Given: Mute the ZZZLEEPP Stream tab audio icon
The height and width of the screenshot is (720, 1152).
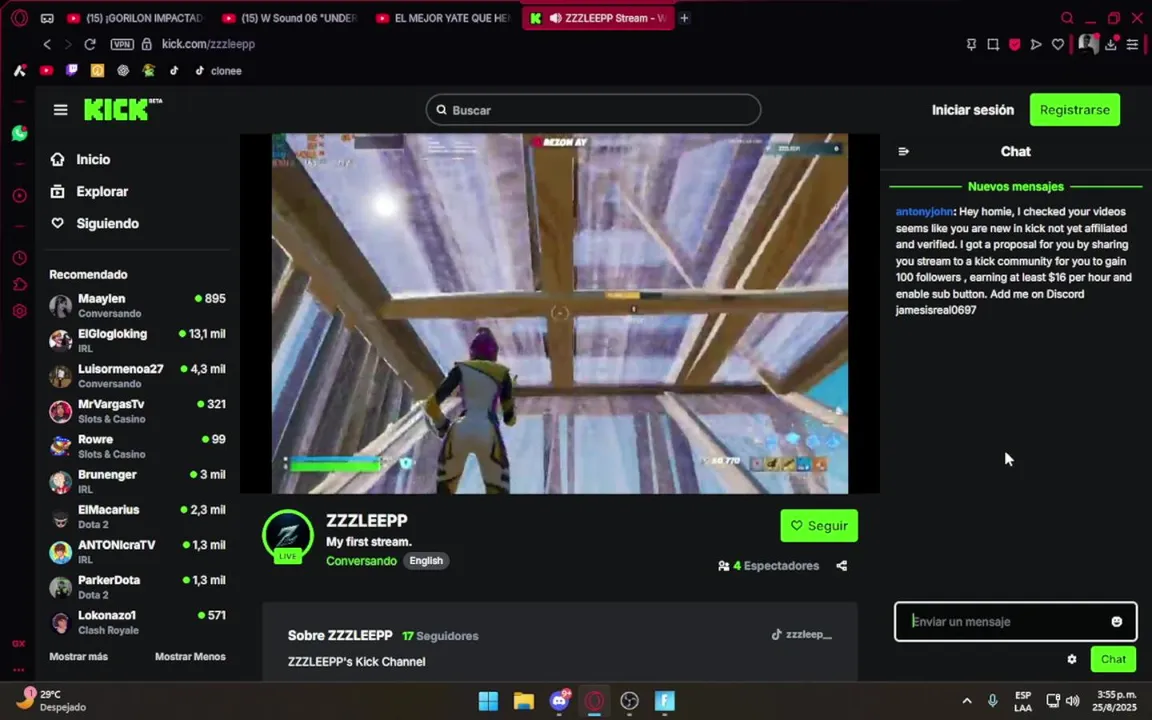Looking at the screenshot, I should [x=555, y=18].
